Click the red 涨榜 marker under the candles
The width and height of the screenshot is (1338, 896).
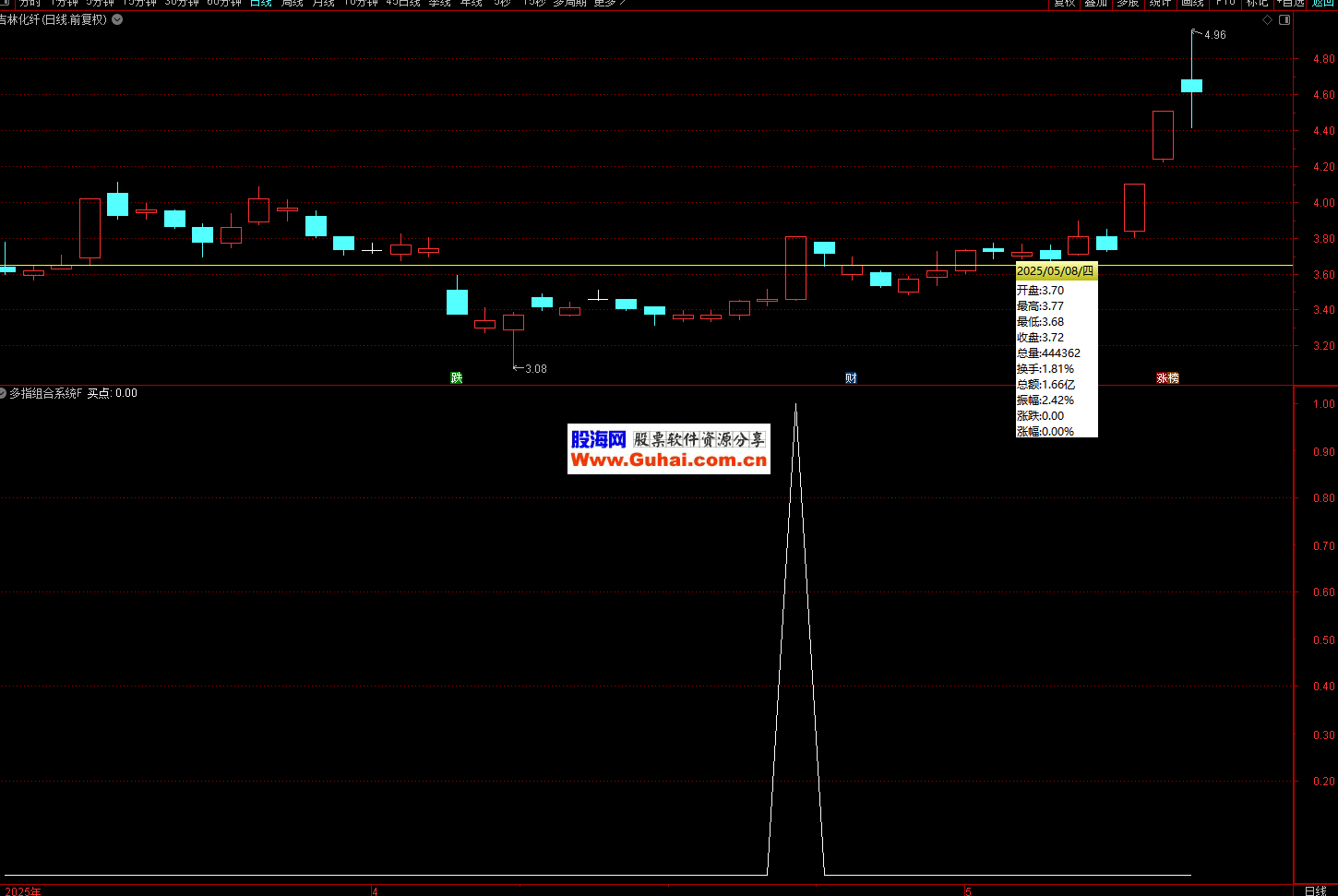click(1167, 377)
